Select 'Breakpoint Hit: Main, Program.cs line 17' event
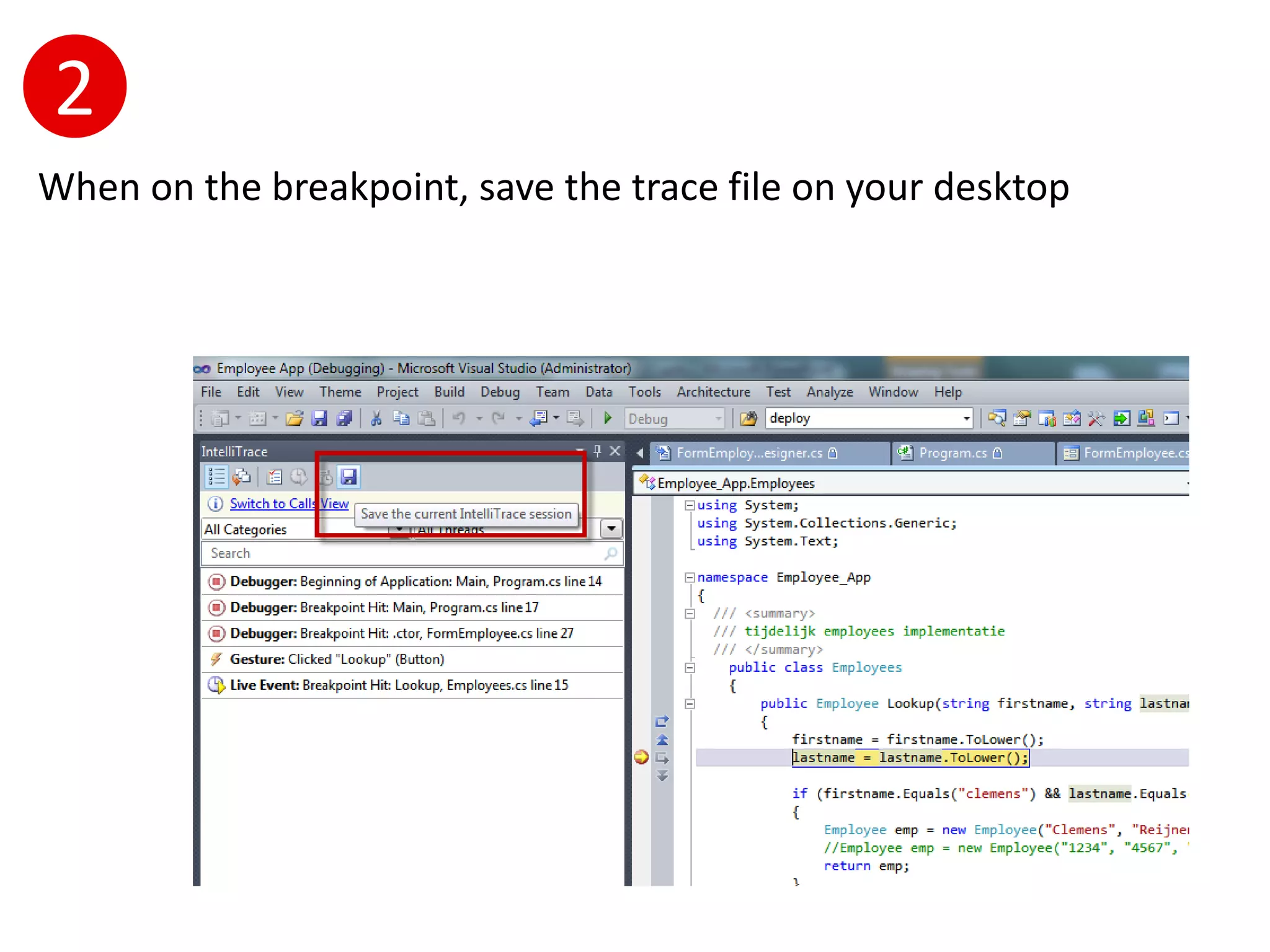 (x=412, y=607)
